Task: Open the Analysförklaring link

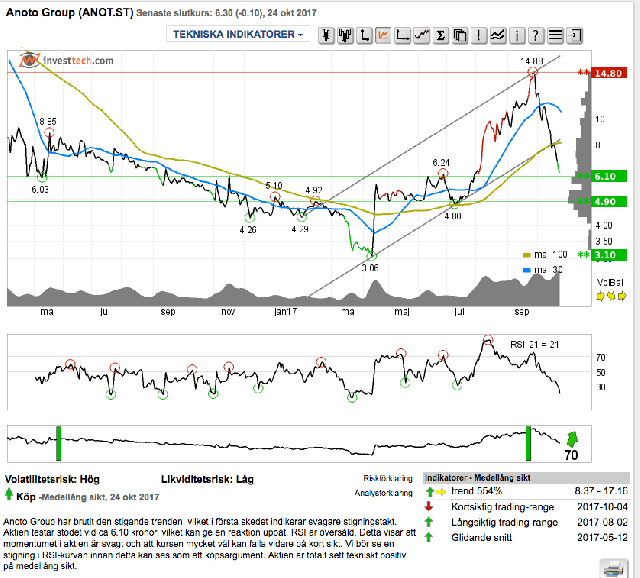Action: click(x=383, y=493)
